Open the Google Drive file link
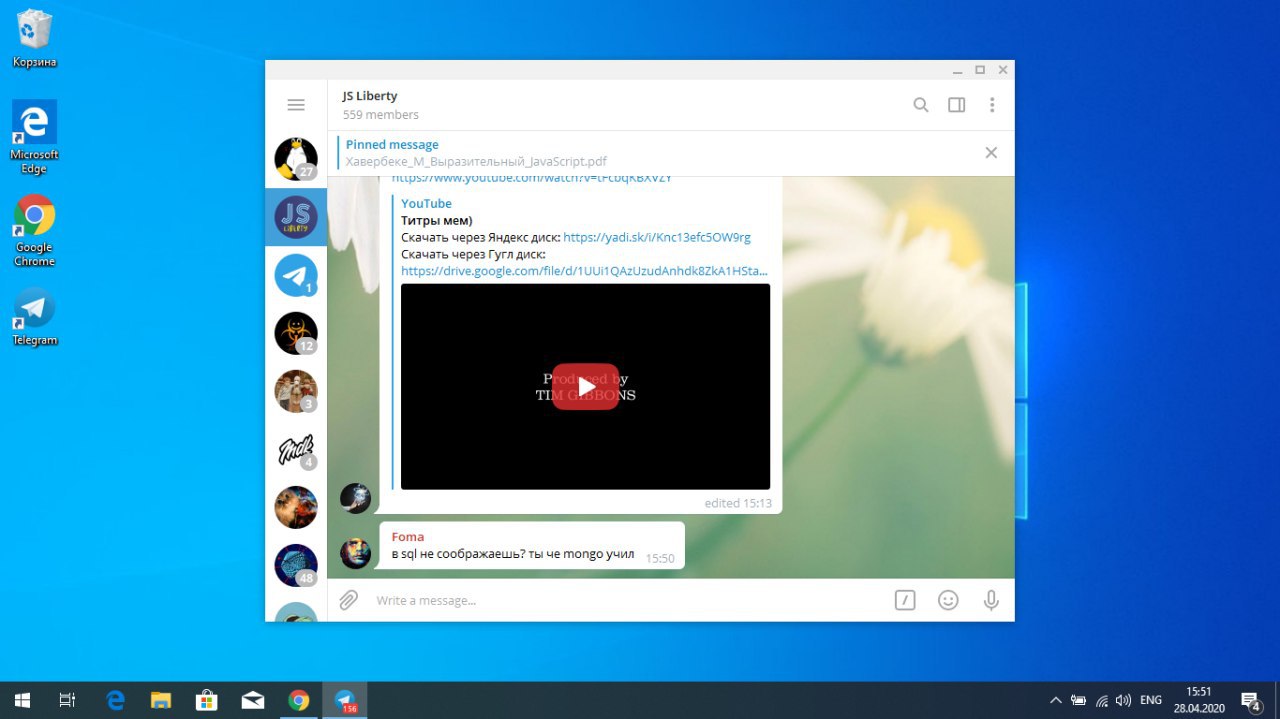 (584, 271)
